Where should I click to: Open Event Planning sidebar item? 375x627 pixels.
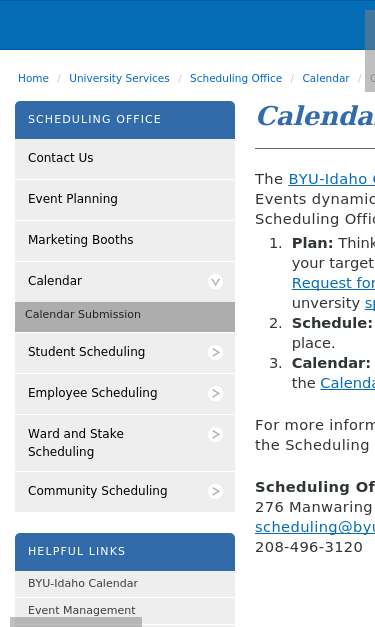[x=125, y=200]
